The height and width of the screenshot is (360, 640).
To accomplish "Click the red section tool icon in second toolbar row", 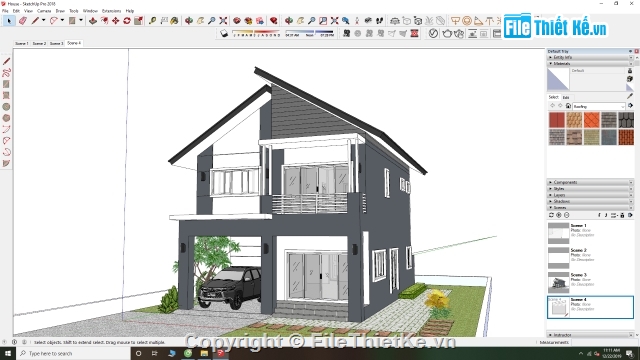I will (414, 34).
